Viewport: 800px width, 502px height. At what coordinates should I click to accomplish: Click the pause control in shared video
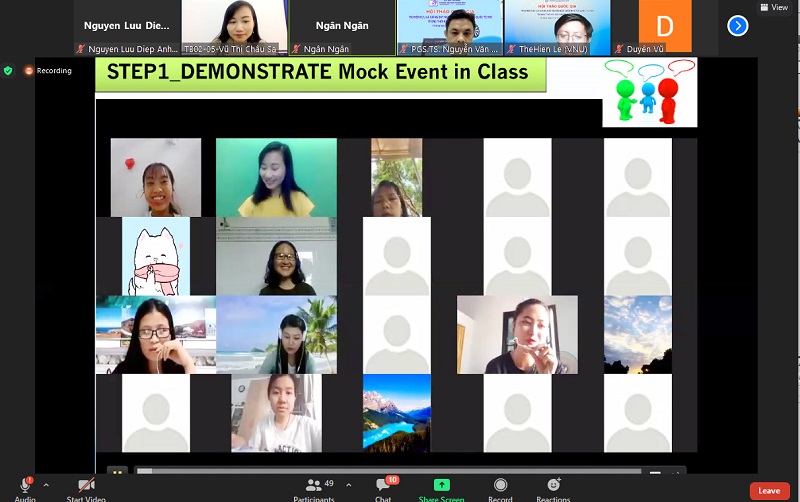pos(118,471)
